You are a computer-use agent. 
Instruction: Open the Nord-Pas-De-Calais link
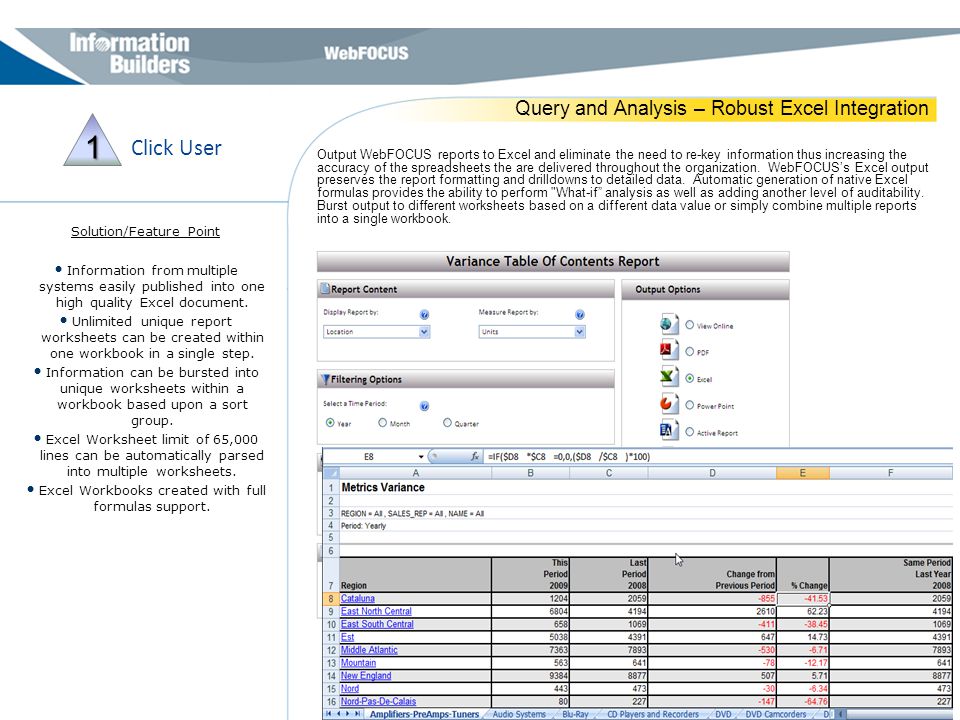click(x=378, y=701)
